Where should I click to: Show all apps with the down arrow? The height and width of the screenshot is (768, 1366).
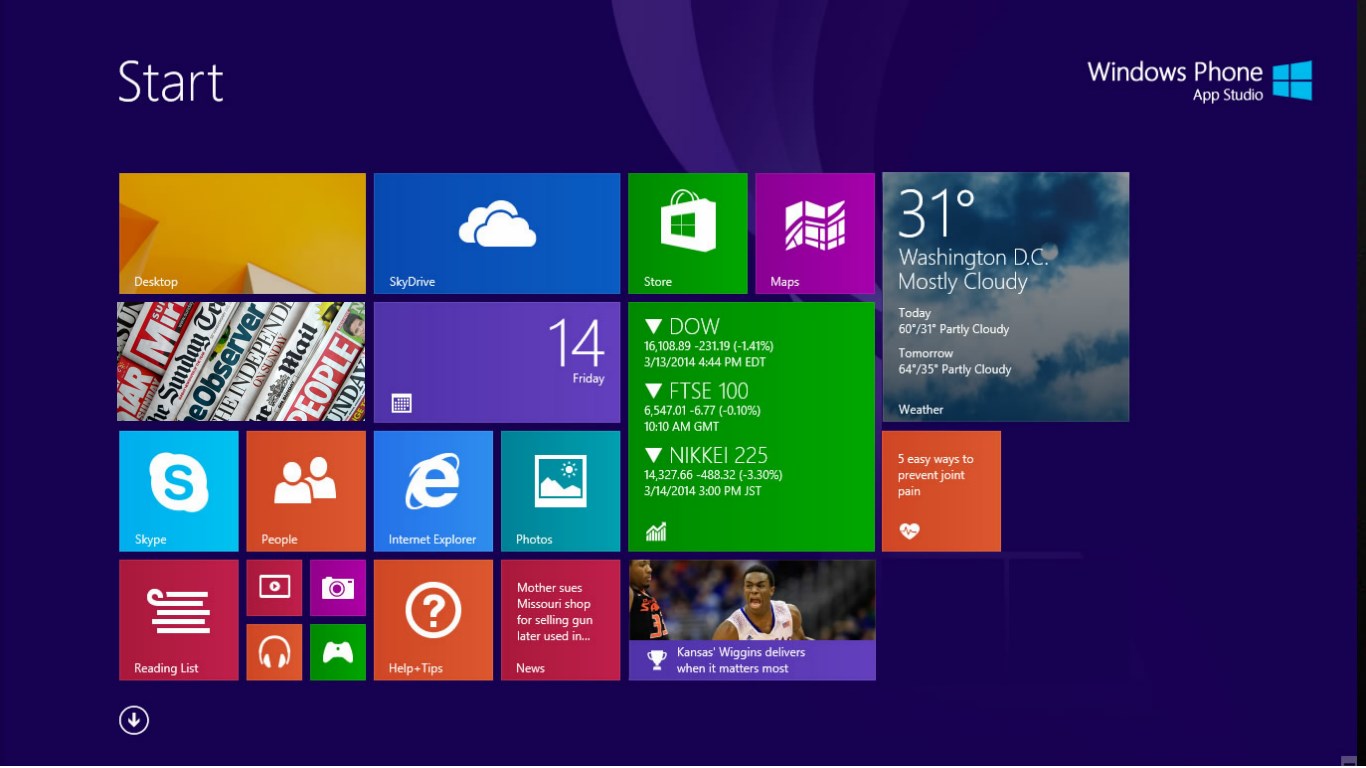click(x=134, y=720)
